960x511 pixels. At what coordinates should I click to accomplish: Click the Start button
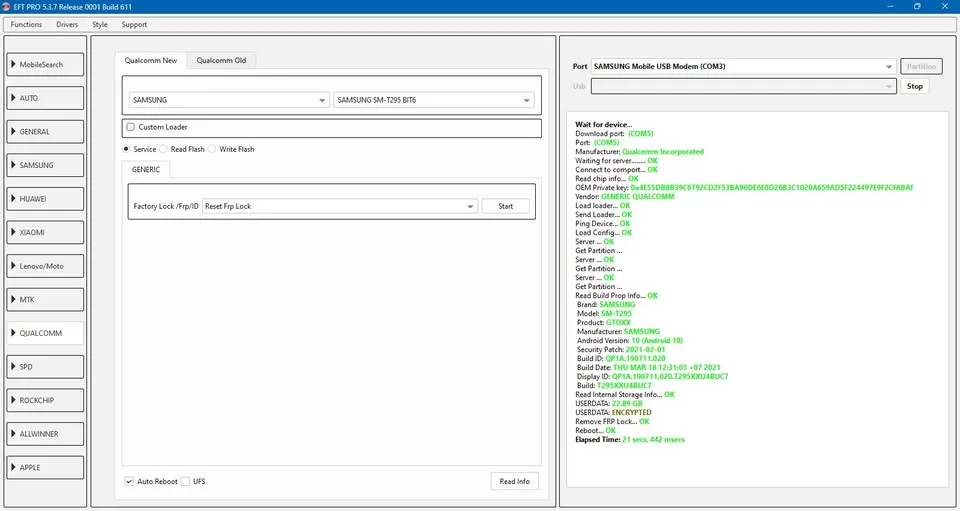(x=505, y=206)
